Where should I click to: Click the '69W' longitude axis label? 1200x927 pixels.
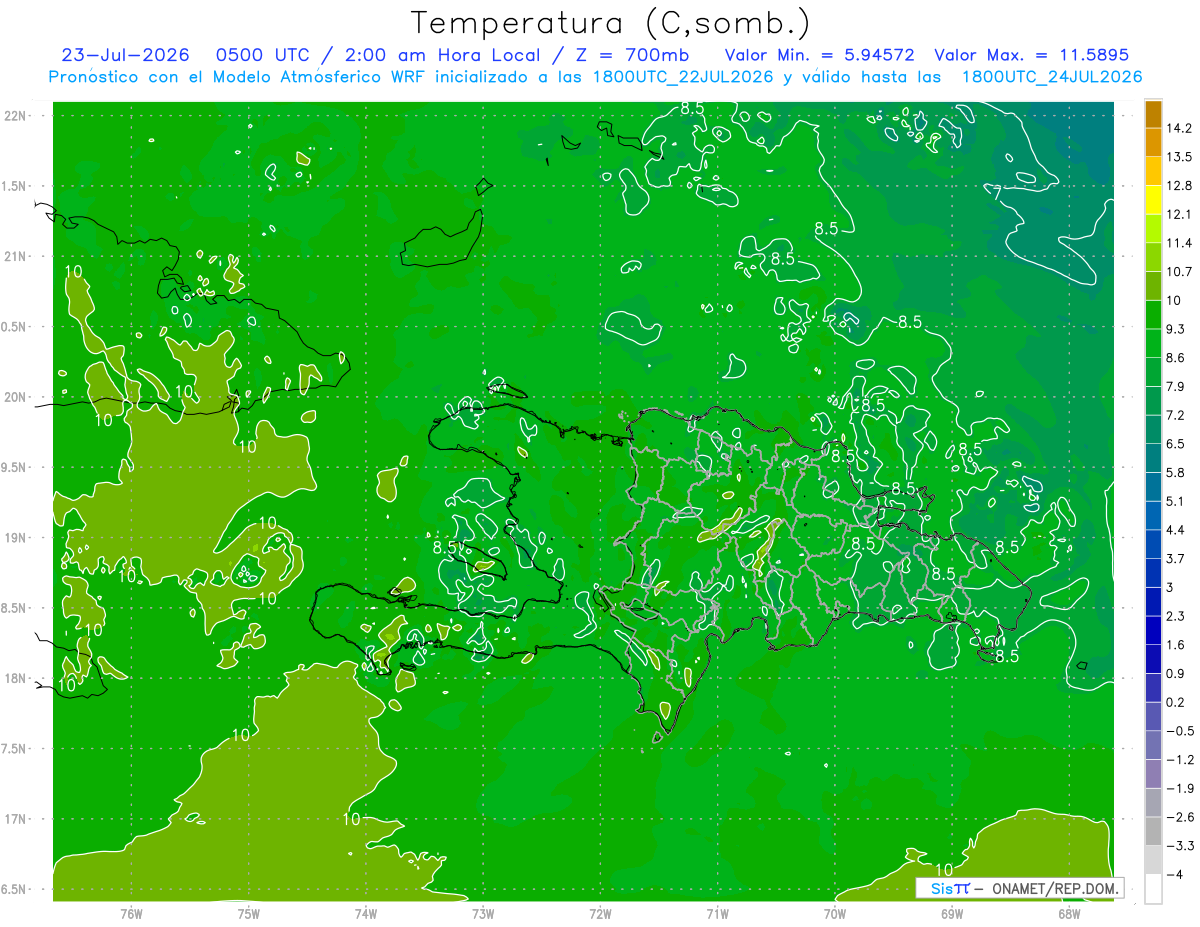click(x=952, y=914)
